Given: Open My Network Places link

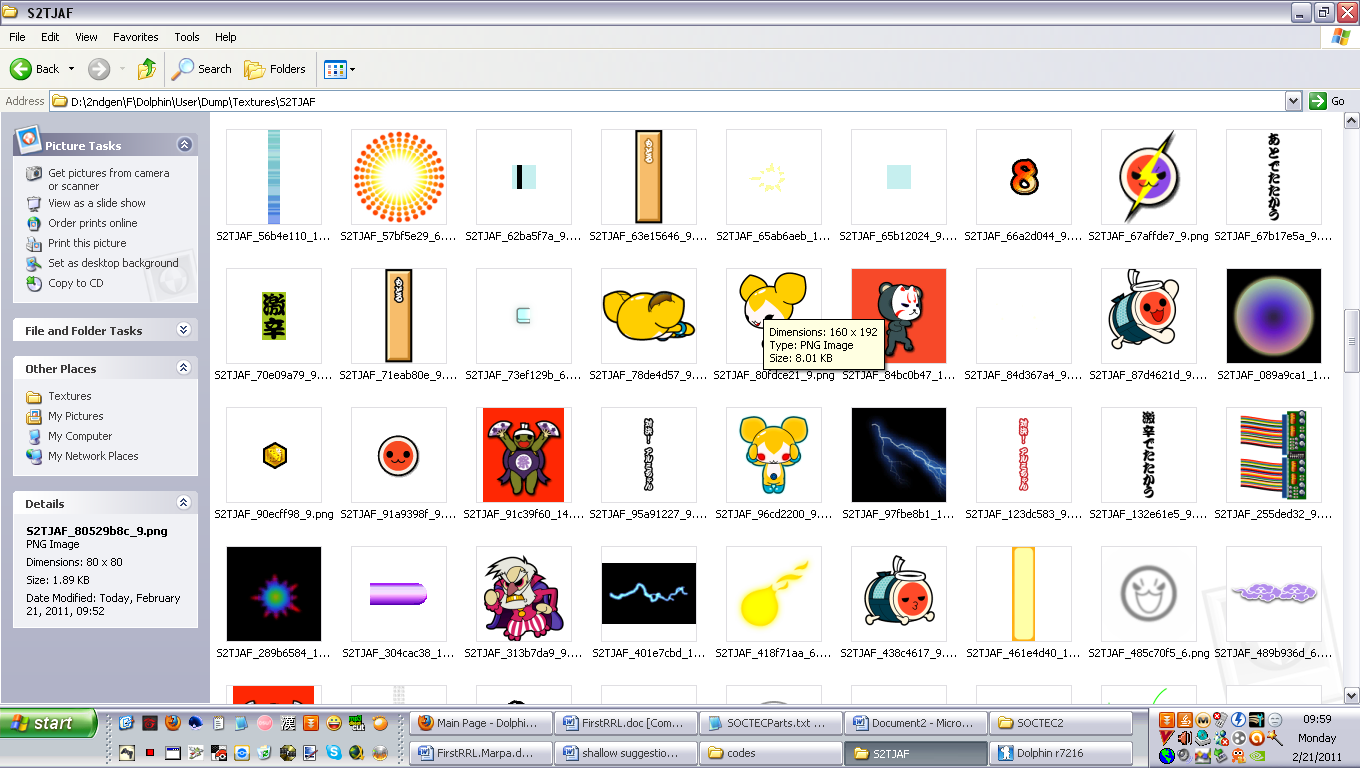Looking at the screenshot, I should [93, 456].
